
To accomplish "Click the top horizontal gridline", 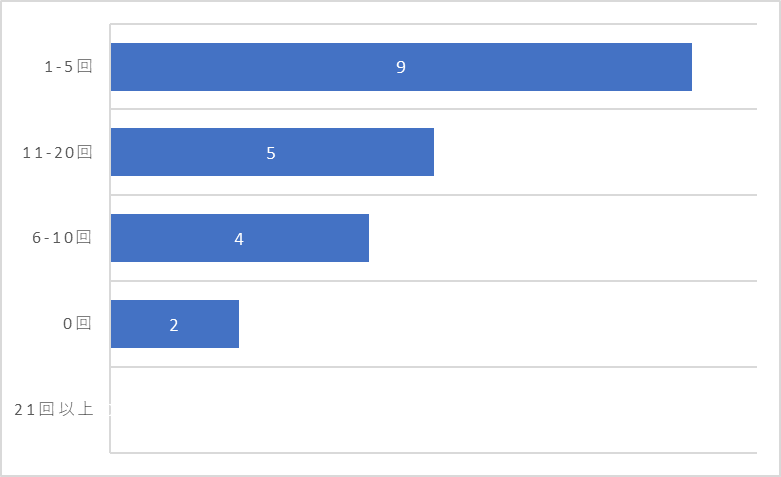I will coord(433,23).
